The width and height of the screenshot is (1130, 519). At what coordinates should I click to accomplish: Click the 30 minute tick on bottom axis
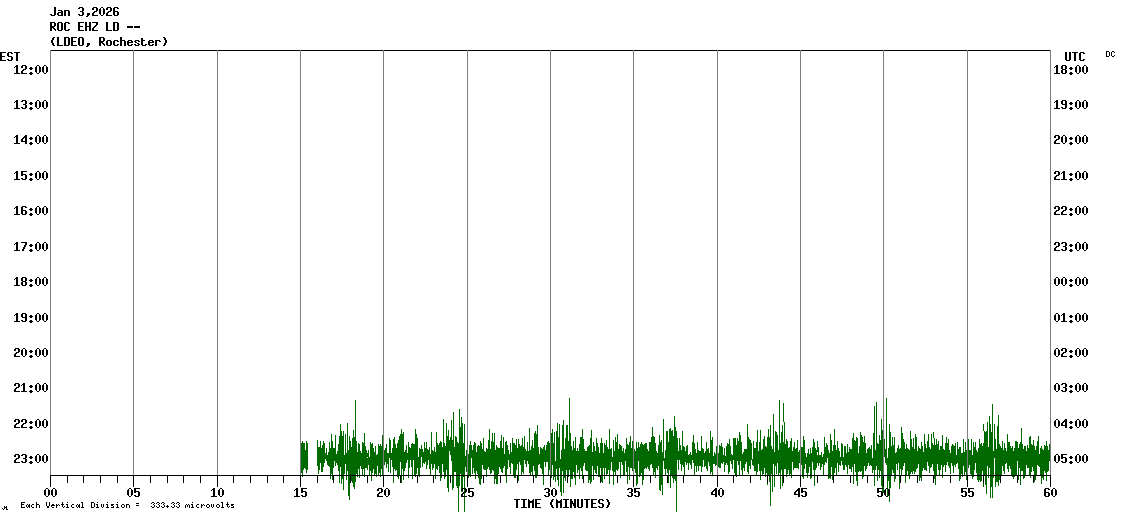pyautogui.click(x=550, y=492)
